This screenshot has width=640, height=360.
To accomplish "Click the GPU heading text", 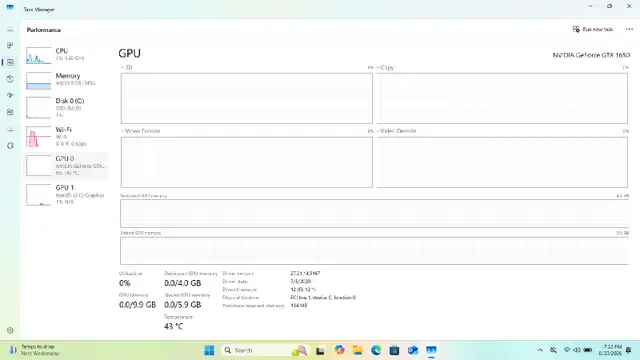I will tap(129, 53).
